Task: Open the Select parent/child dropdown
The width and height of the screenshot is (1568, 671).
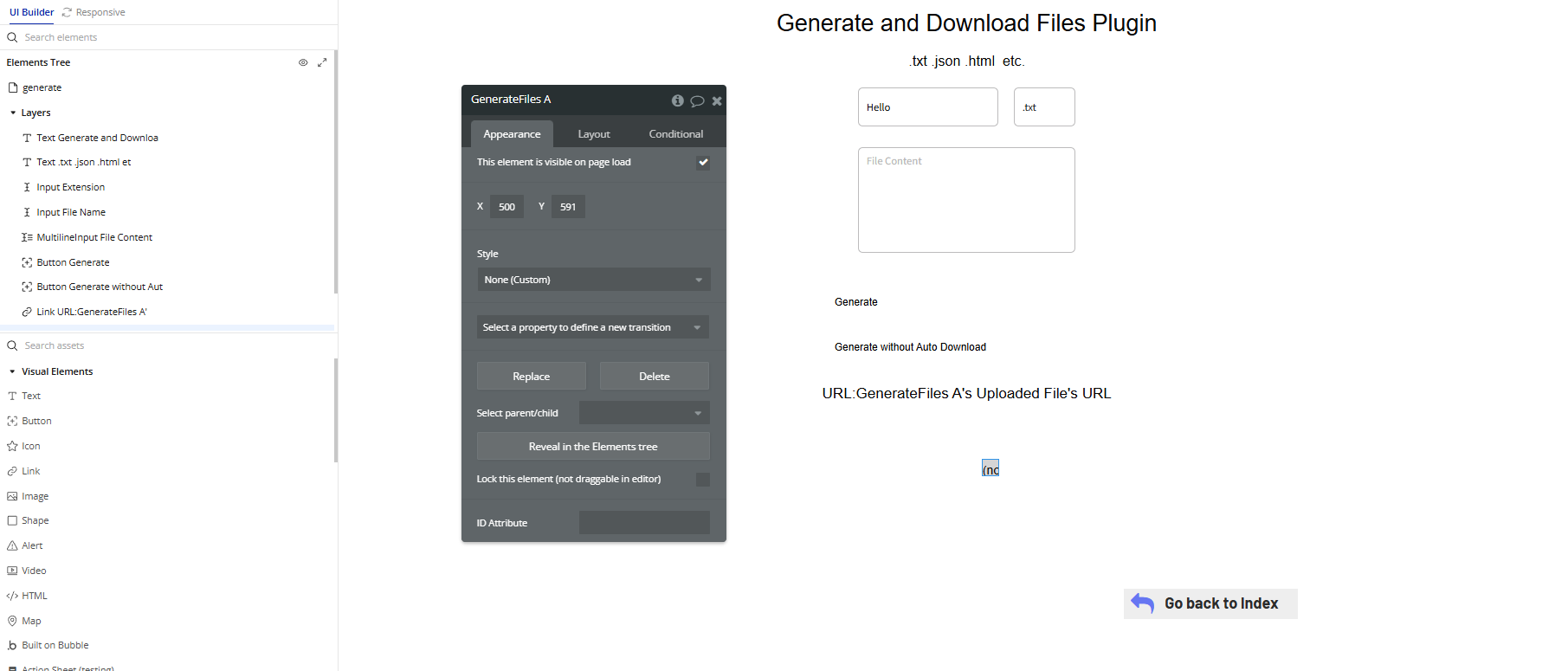Action: pyautogui.click(x=644, y=413)
